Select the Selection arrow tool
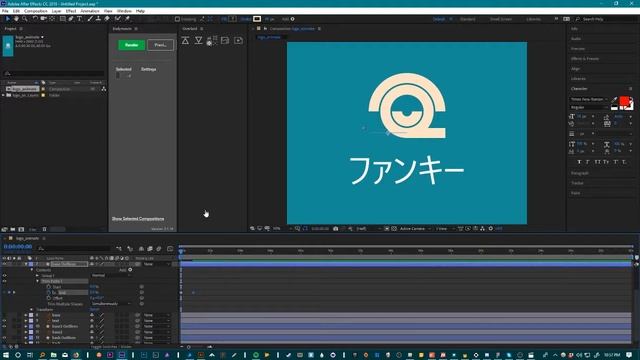640x360 pixels. (x=7, y=19)
